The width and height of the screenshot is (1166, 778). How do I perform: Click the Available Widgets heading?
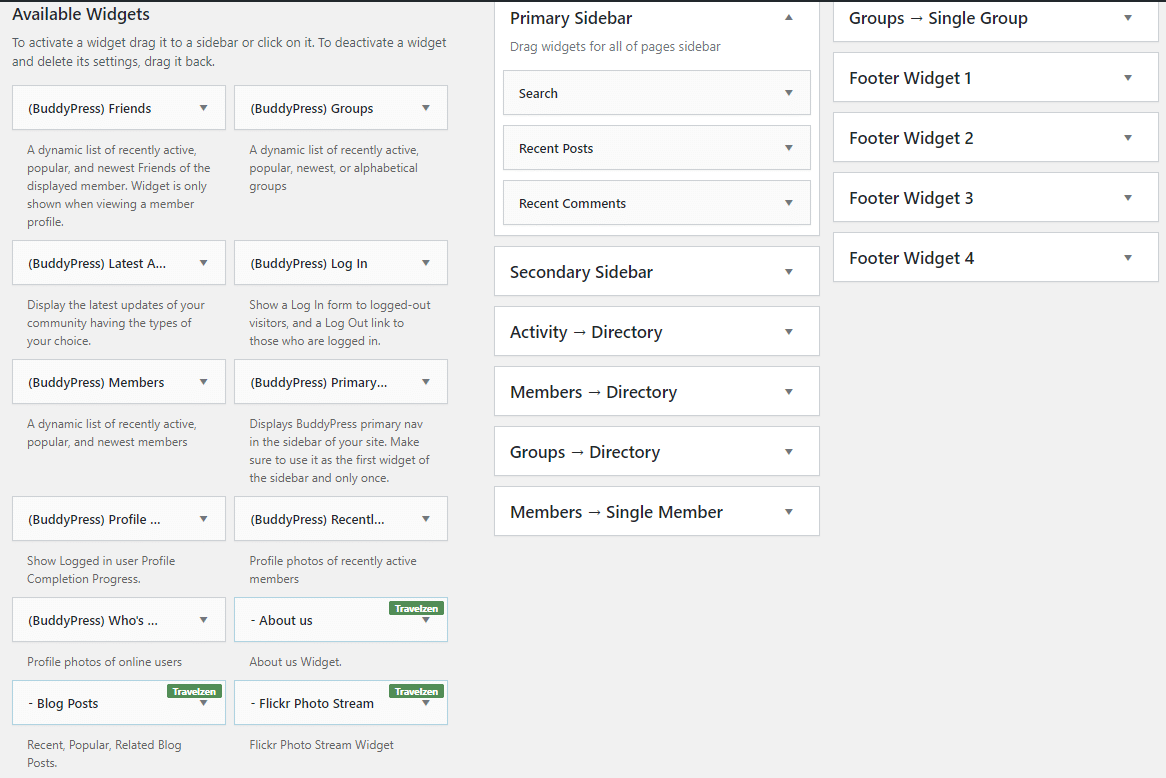[80, 15]
